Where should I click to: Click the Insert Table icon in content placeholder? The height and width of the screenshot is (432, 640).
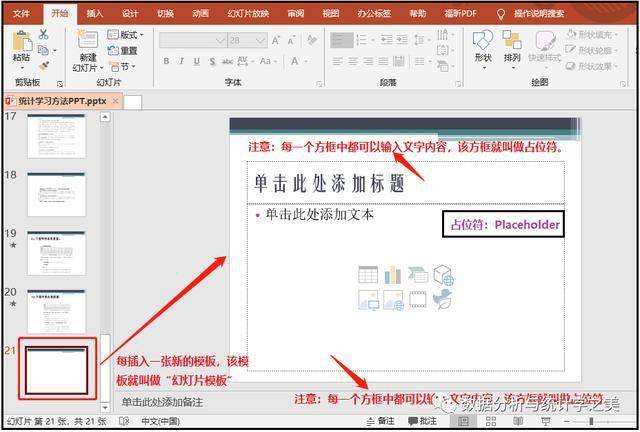click(368, 274)
